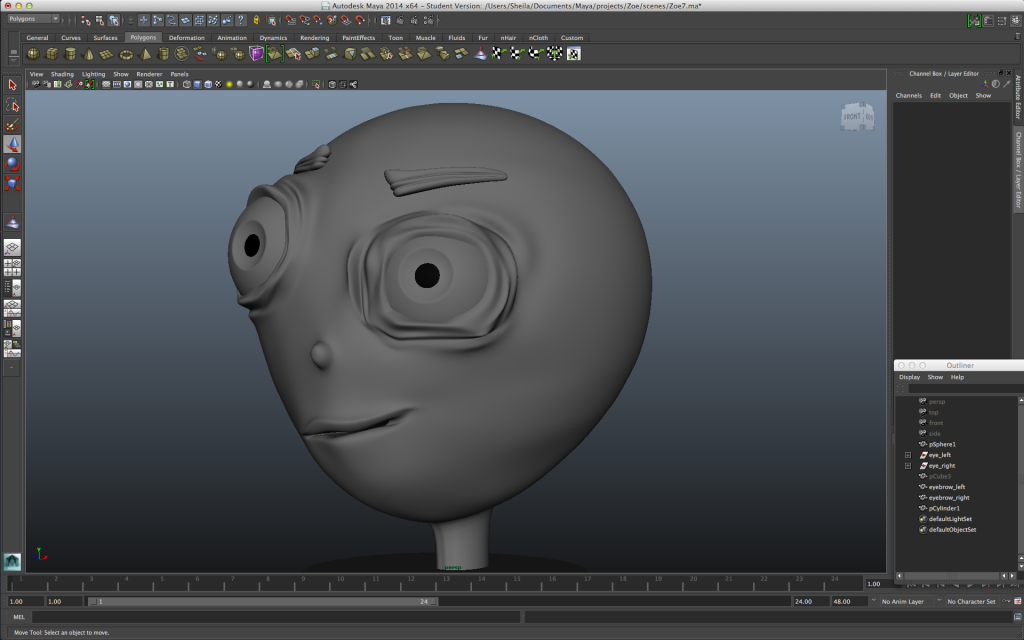Pick the red Scale tool icon

tap(12, 183)
